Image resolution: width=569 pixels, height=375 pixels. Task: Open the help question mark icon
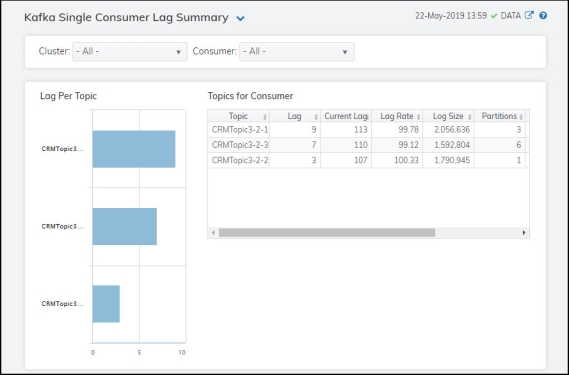point(543,16)
